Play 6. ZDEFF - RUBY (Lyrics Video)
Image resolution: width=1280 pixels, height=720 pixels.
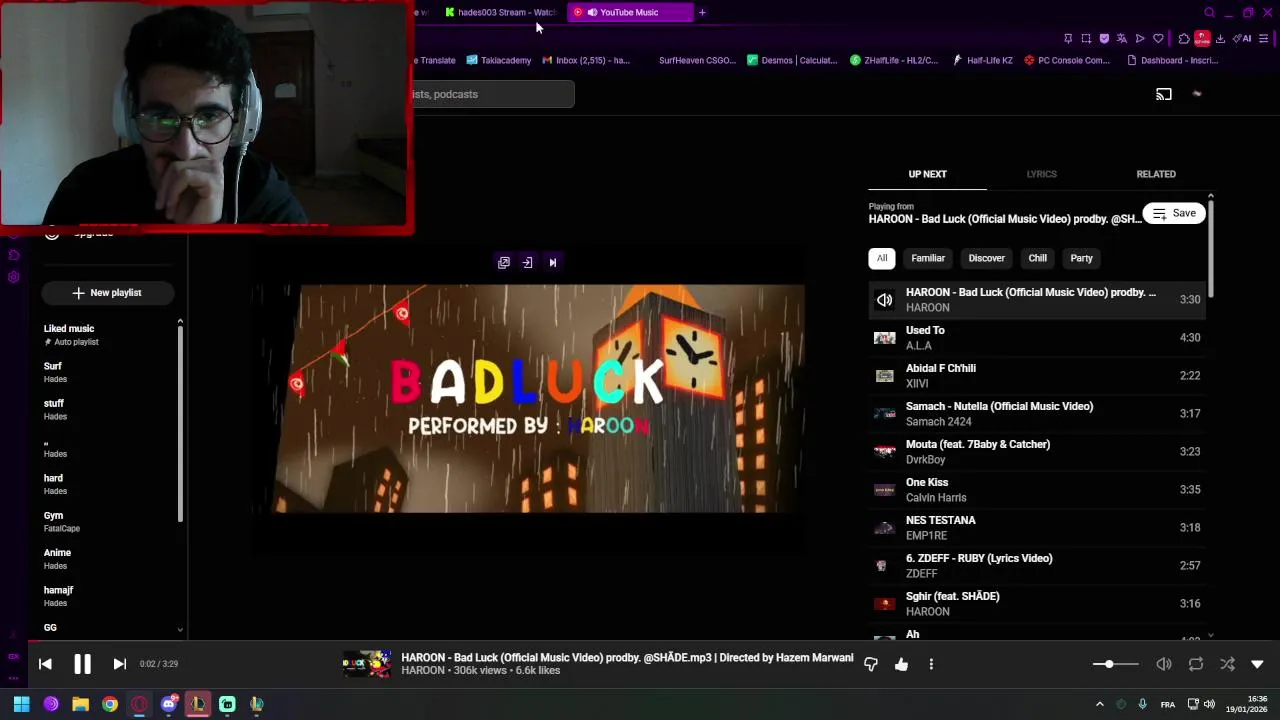pos(1037,566)
